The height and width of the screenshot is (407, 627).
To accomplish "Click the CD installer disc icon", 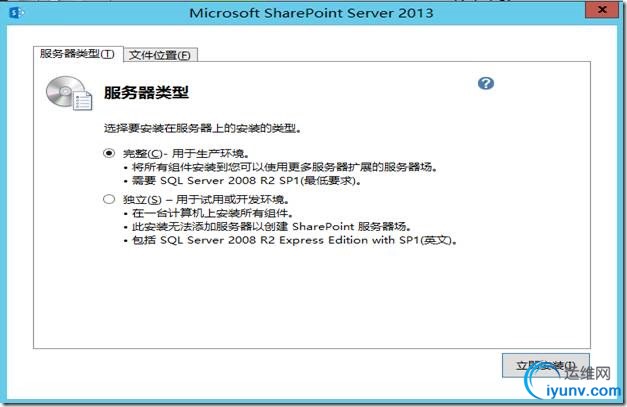I will 69,93.
